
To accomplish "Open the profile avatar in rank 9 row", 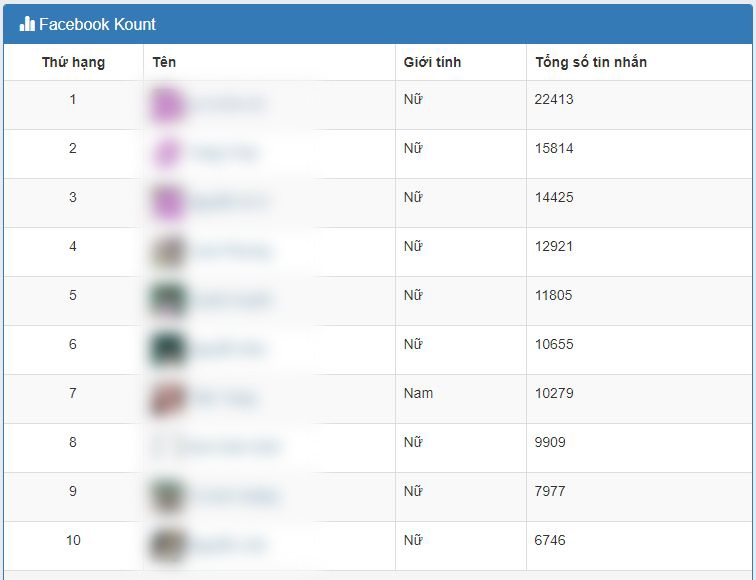I will coord(167,497).
